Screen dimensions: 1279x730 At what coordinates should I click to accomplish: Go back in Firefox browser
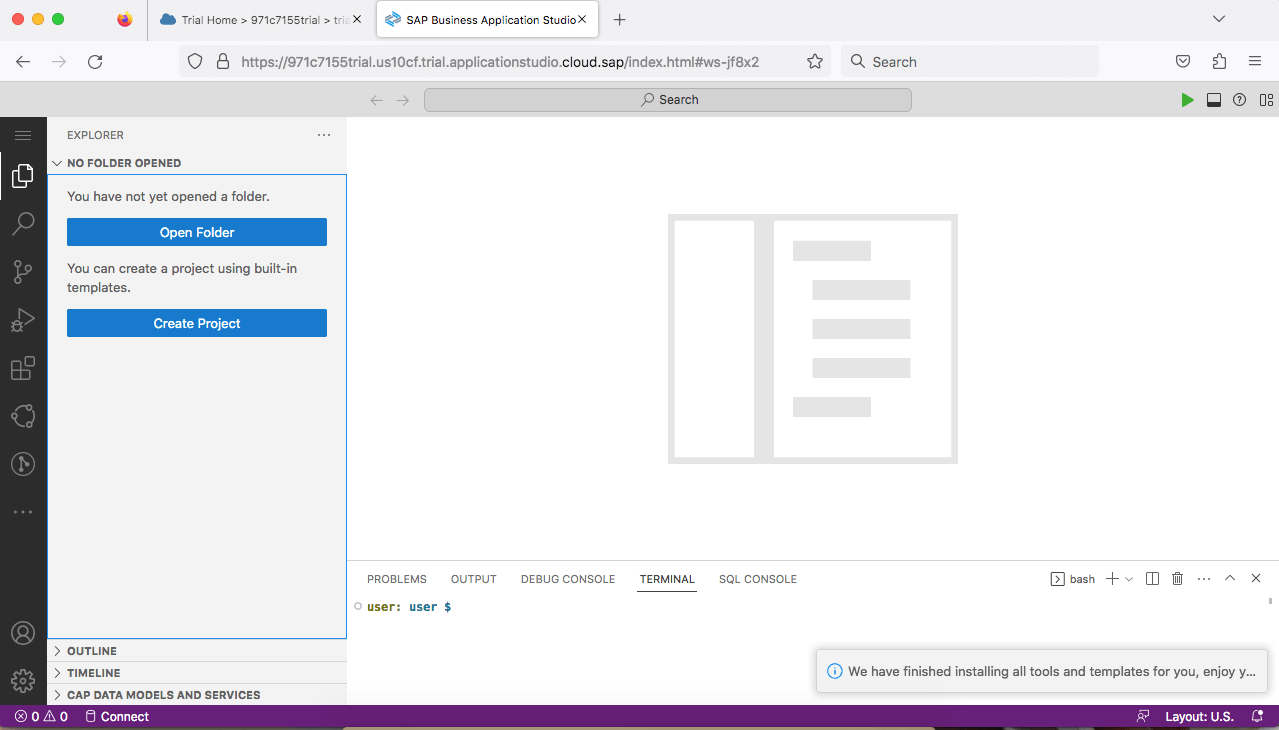(x=23, y=62)
